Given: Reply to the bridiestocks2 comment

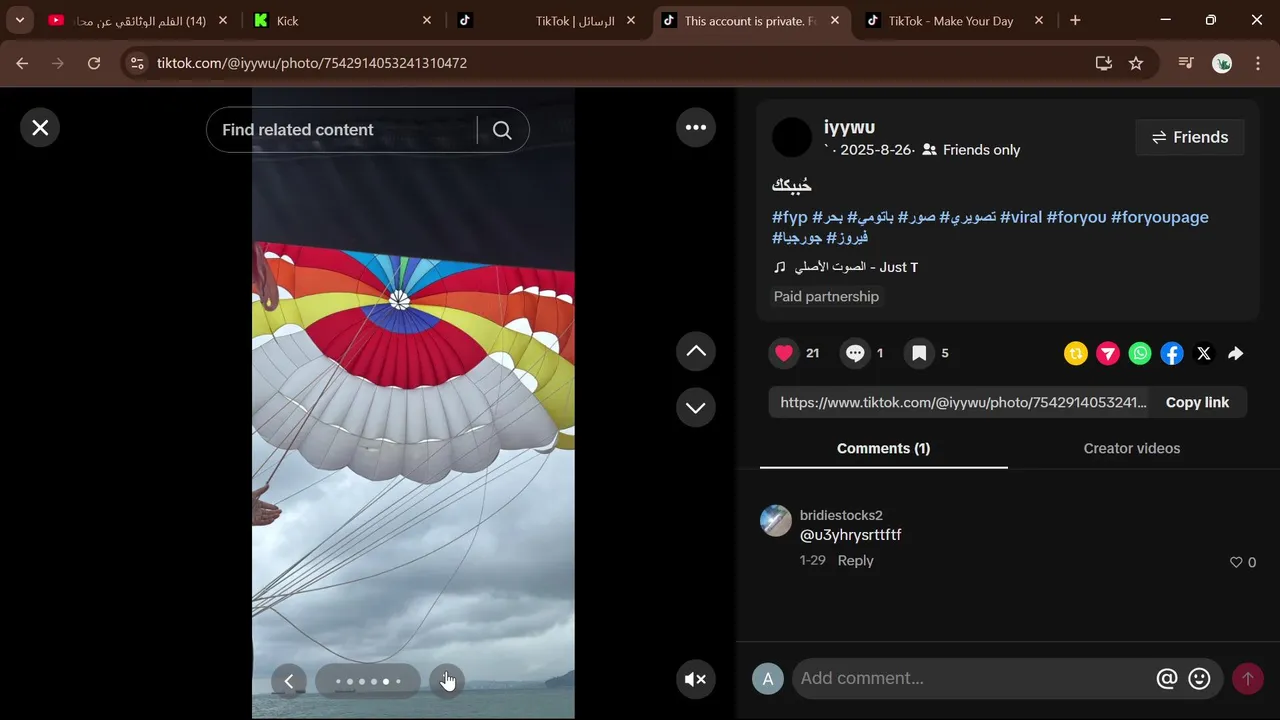Looking at the screenshot, I should 855,560.
